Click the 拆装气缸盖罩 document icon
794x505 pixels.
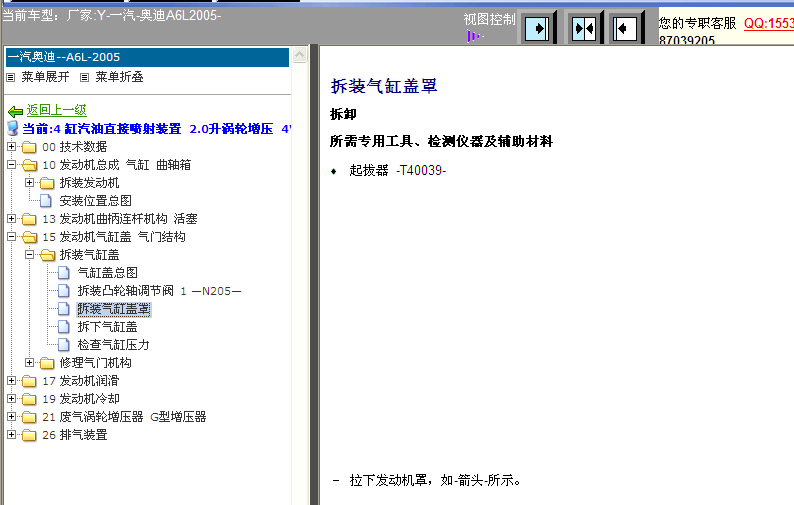tap(64, 309)
